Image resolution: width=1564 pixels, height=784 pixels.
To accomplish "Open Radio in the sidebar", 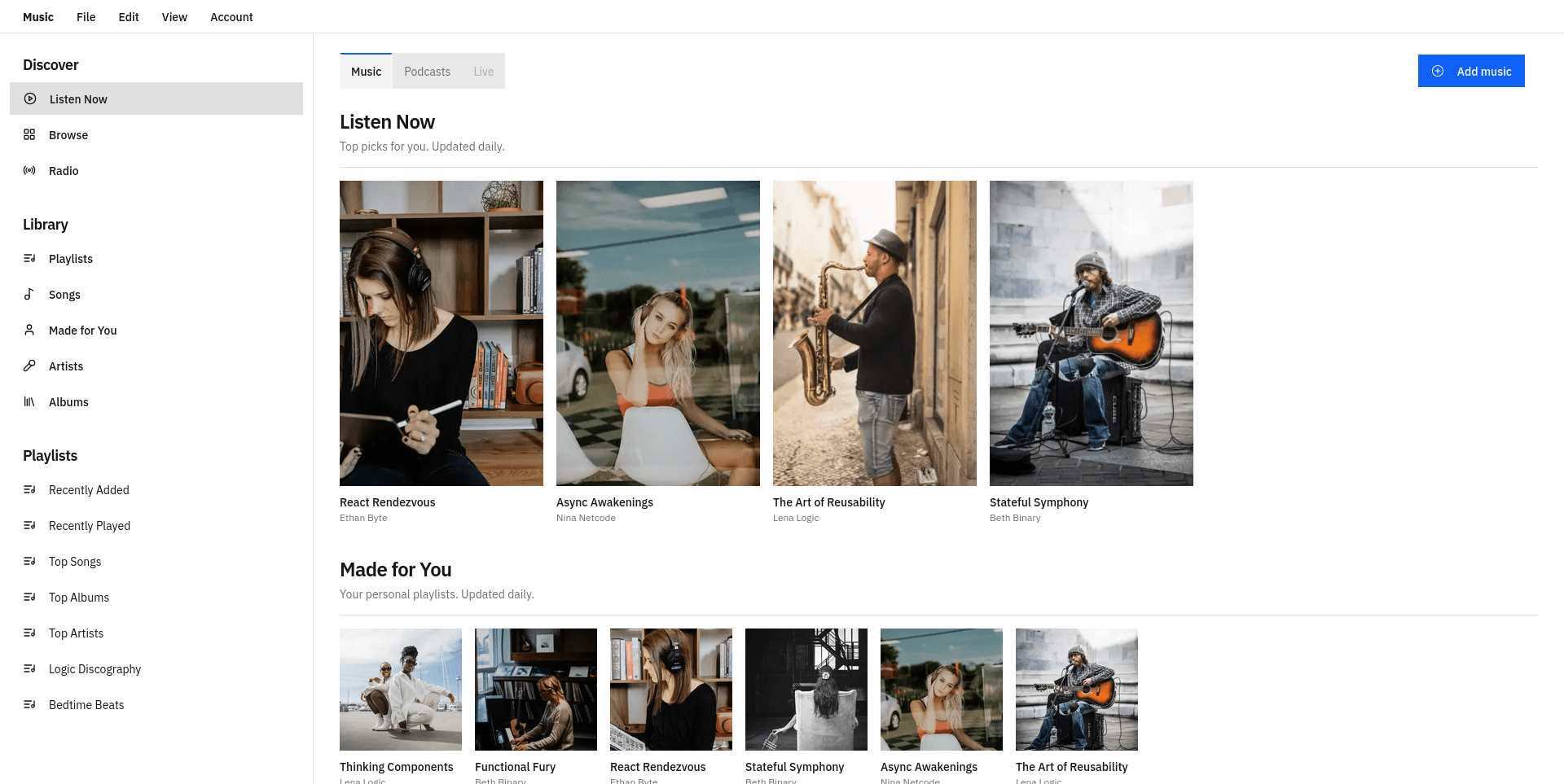I will tap(156, 170).
